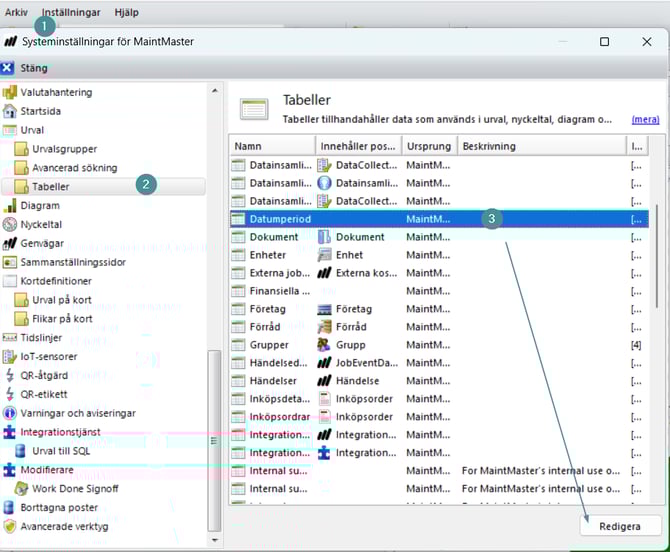The width and height of the screenshot is (670, 552).
Task: Open the Genvägar icon in sidebar
Action: (10, 243)
